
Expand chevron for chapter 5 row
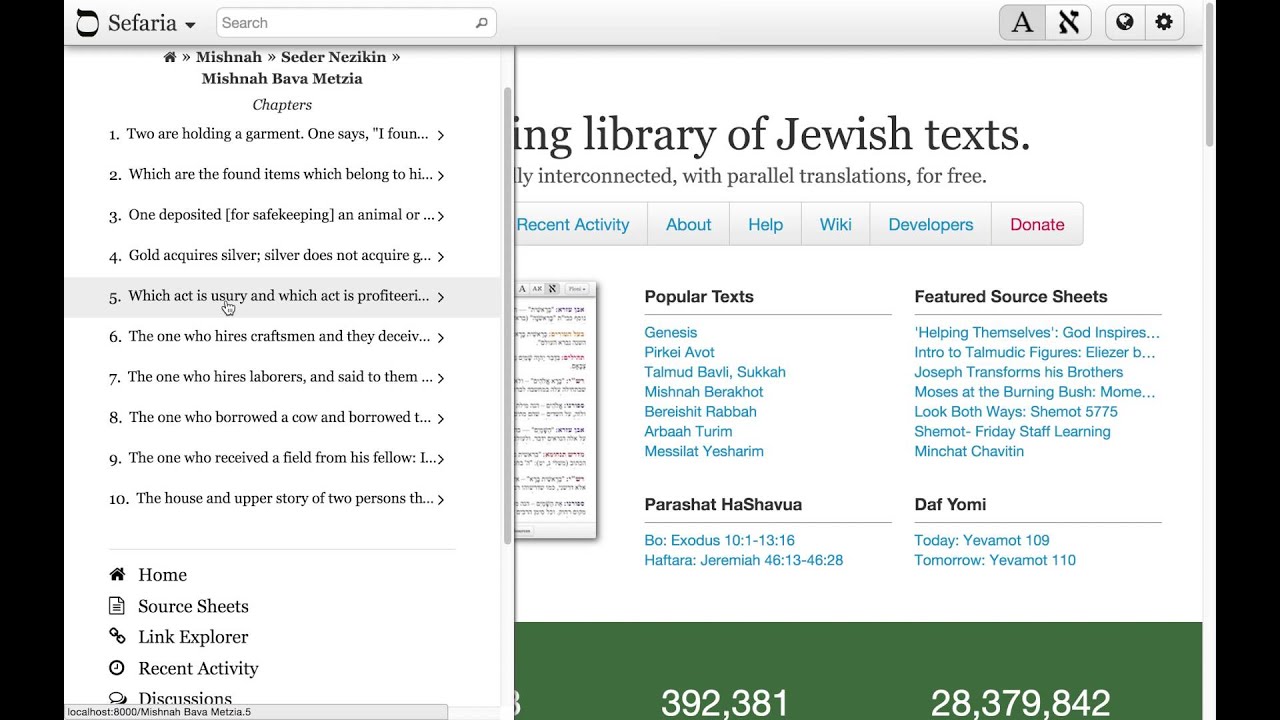point(440,296)
